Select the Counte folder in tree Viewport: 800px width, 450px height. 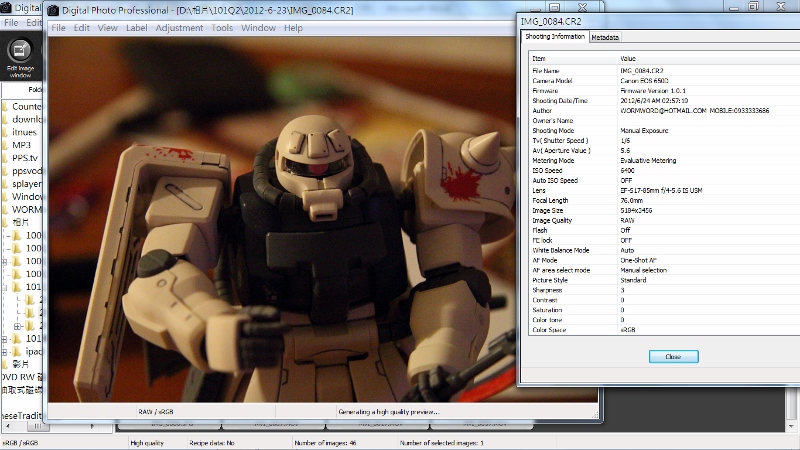tap(27, 107)
